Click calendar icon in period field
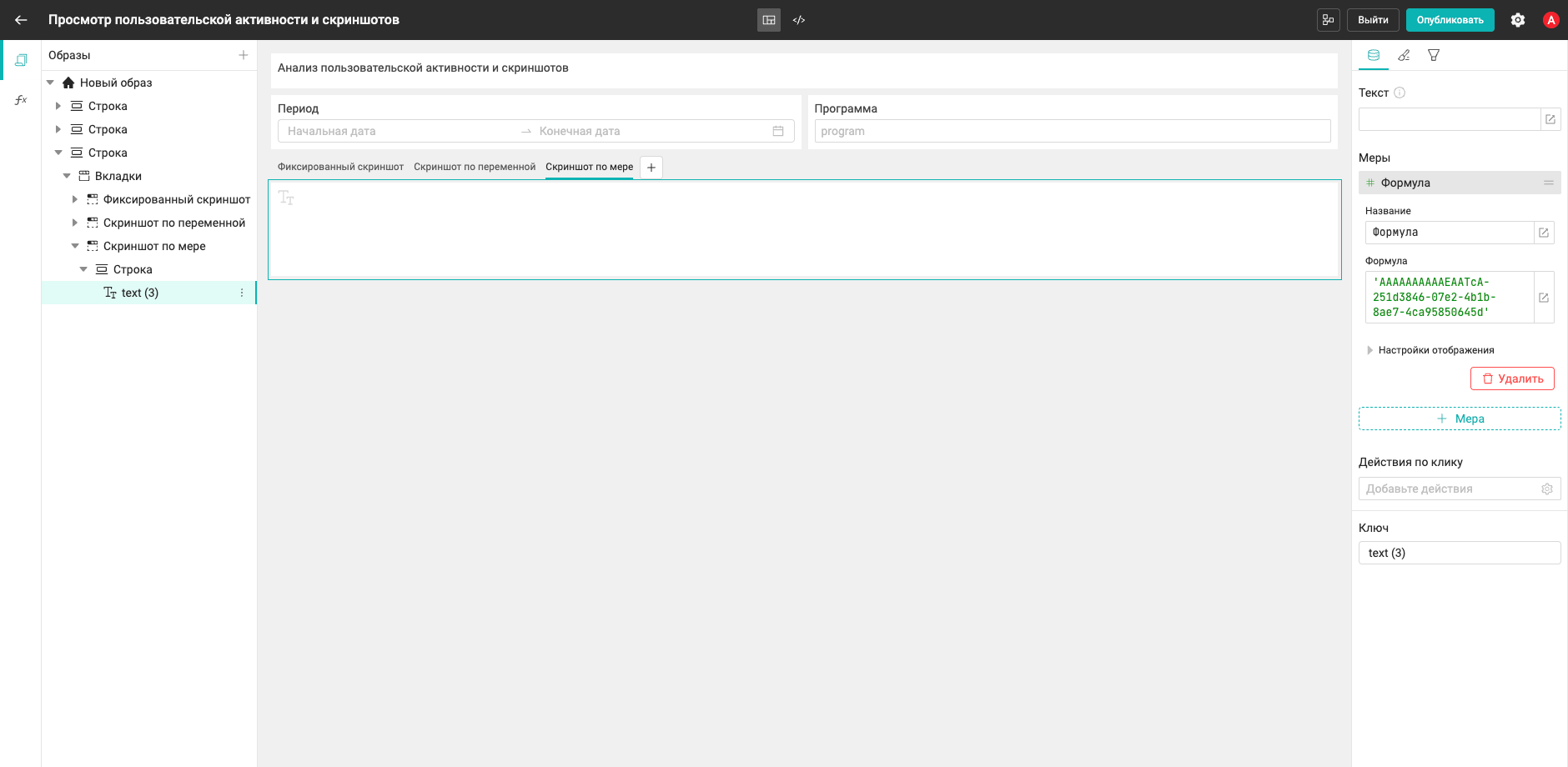Viewport: 1568px width, 767px height. (x=778, y=131)
